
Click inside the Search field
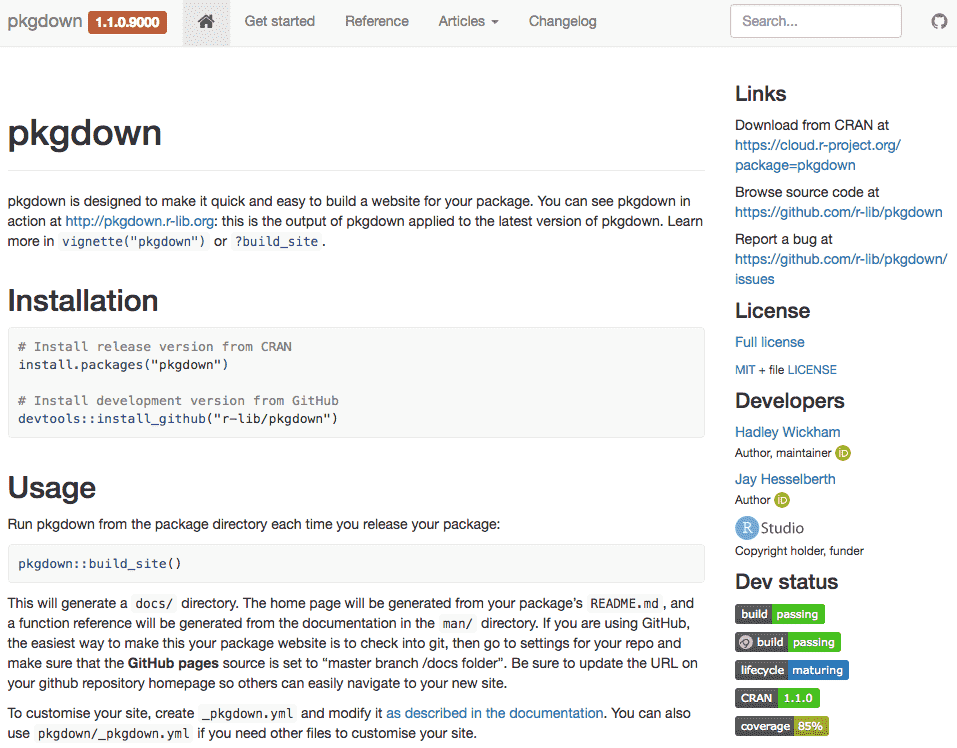click(815, 20)
